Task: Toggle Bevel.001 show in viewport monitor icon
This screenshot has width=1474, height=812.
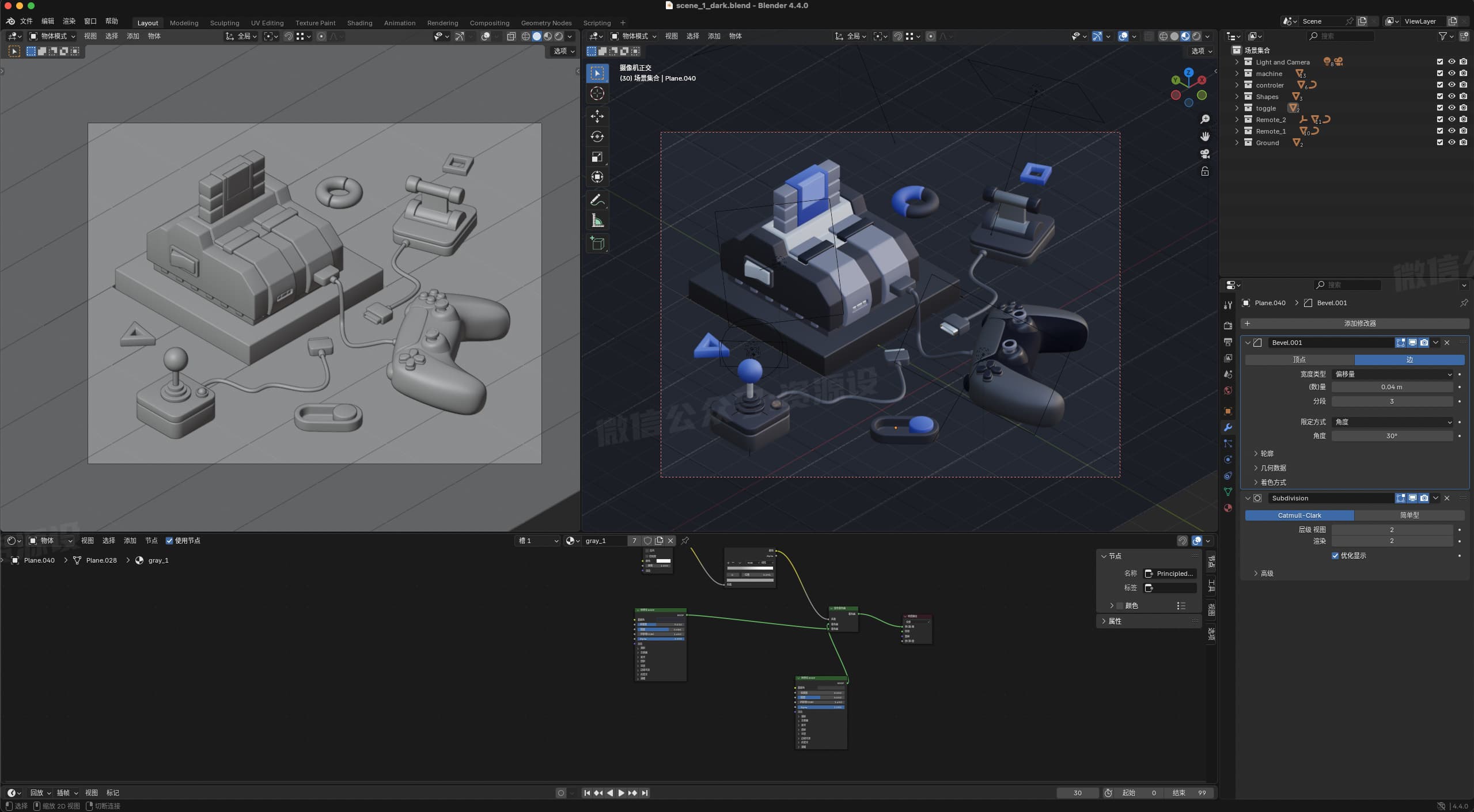Action: (1412, 343)
